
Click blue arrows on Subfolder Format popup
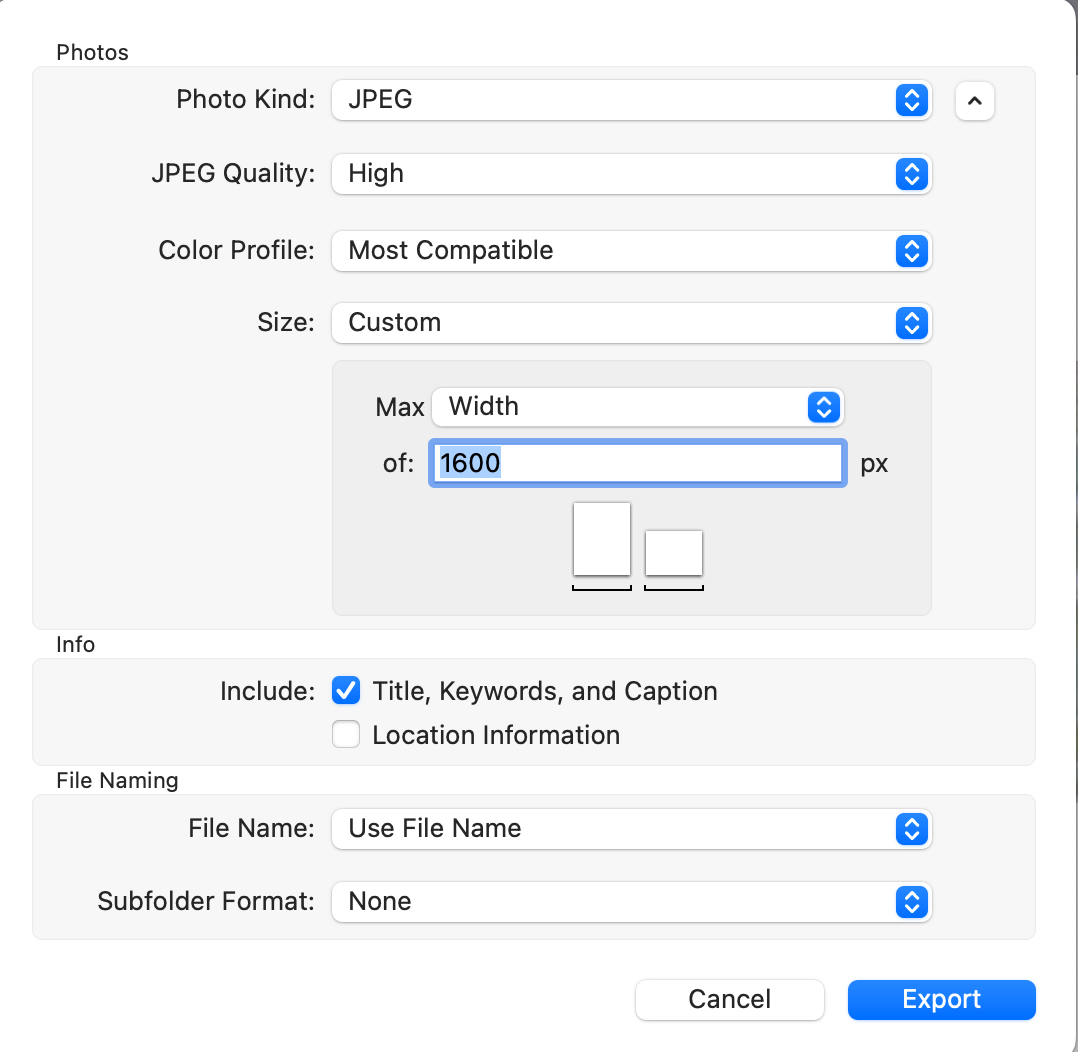pos(911,901)
